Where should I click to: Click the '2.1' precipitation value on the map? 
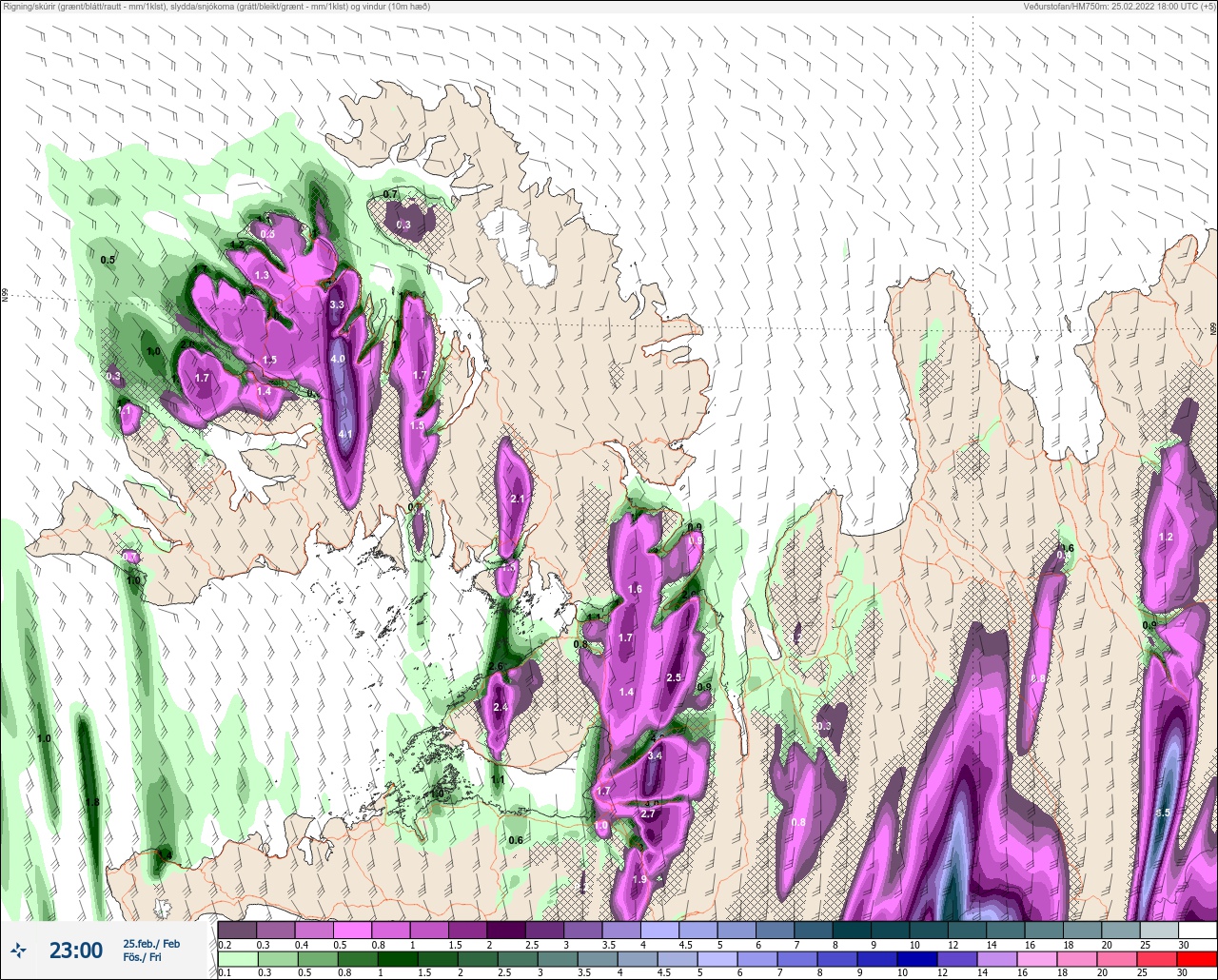[x=518, y=499]
